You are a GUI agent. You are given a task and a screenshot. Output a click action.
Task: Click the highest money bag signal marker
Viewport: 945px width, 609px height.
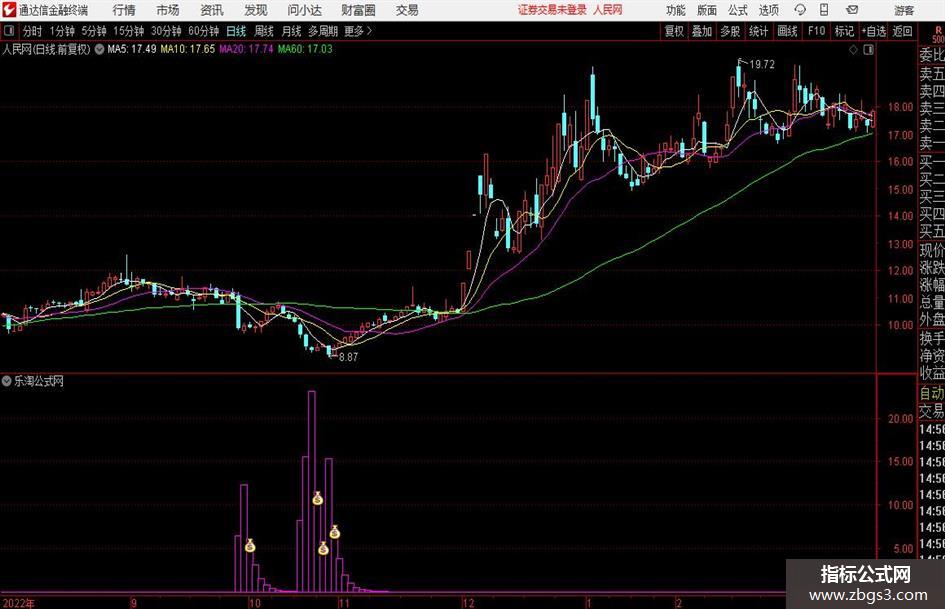318,498
